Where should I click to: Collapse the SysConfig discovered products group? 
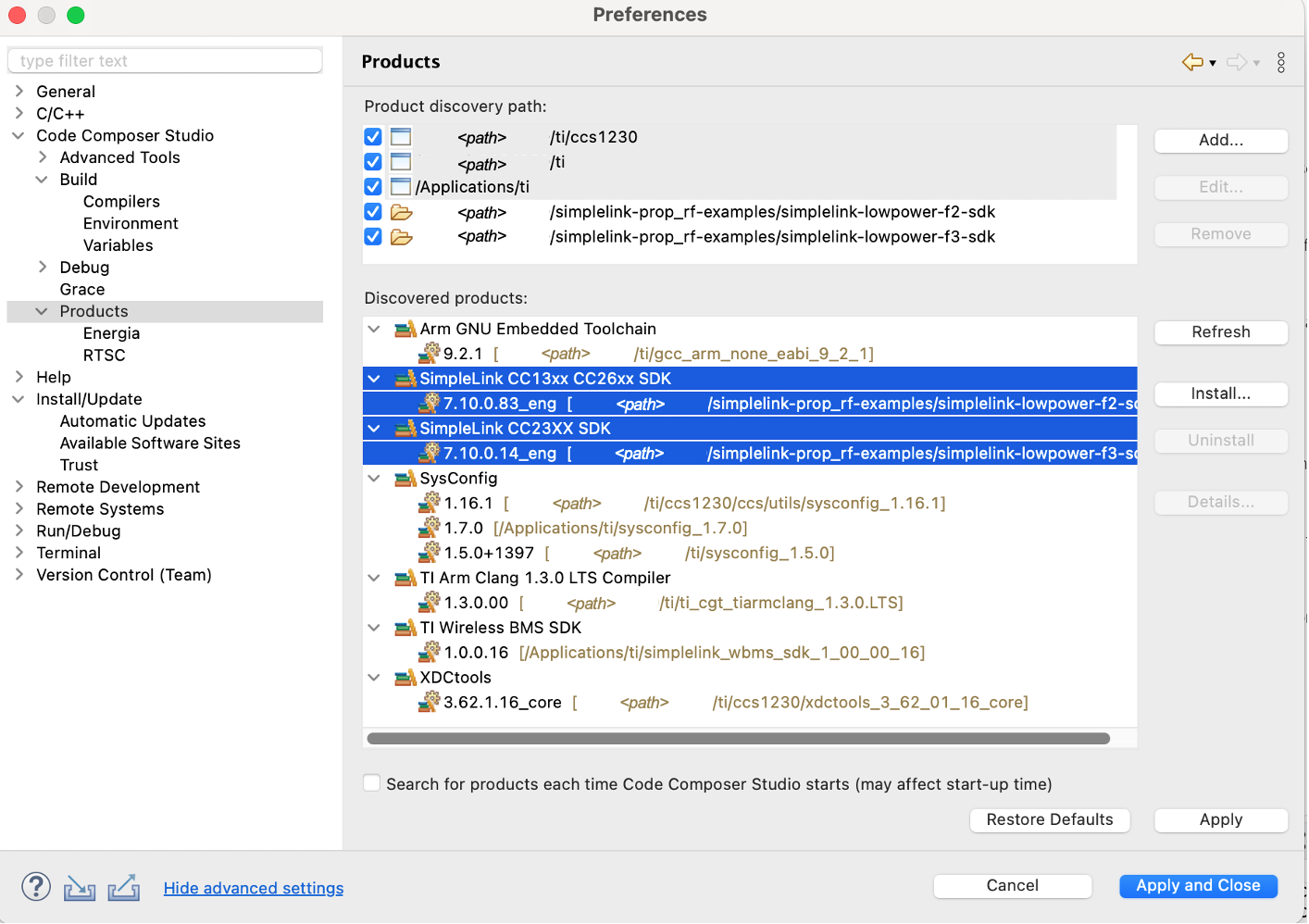[x=374, y=479]
